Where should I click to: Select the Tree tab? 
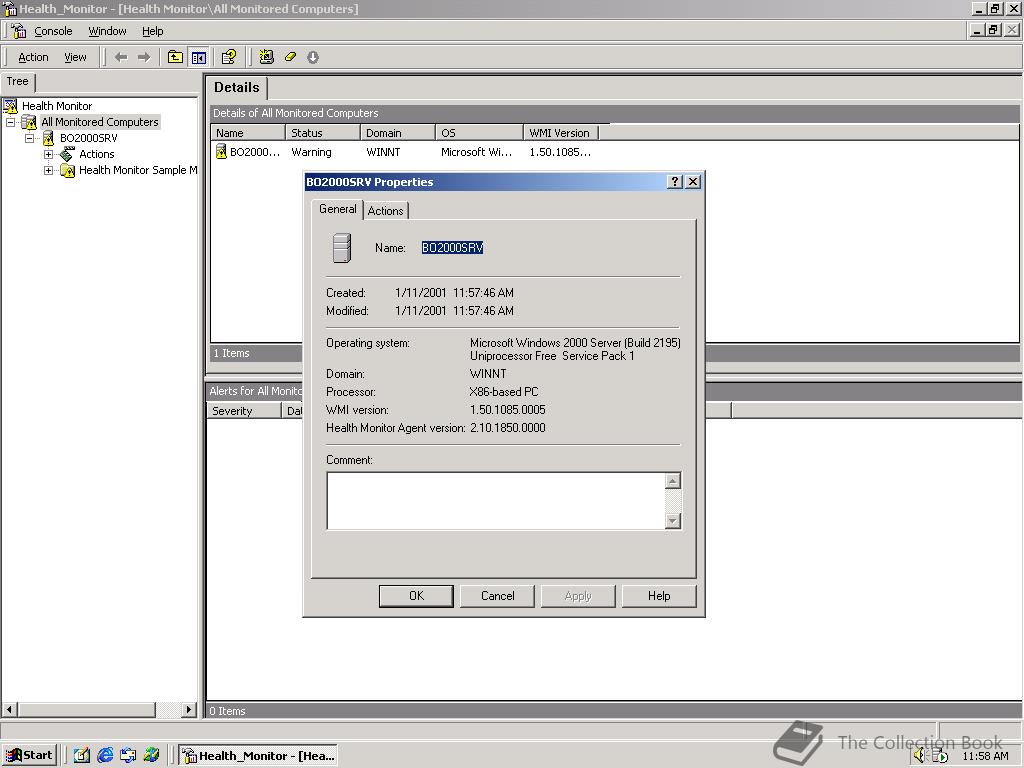click(18, 82)
